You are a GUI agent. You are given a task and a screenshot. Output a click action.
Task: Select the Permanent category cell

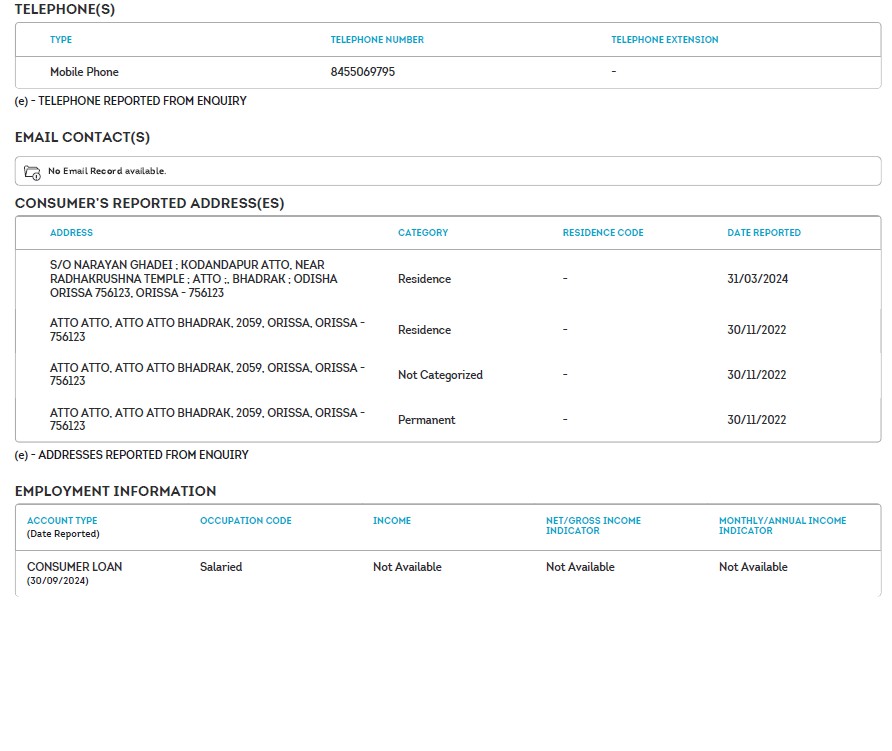[x=426, y=420]
